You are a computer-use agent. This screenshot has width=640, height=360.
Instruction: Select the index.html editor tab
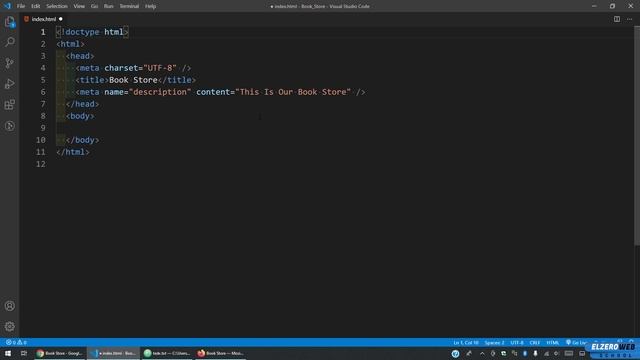44,19
